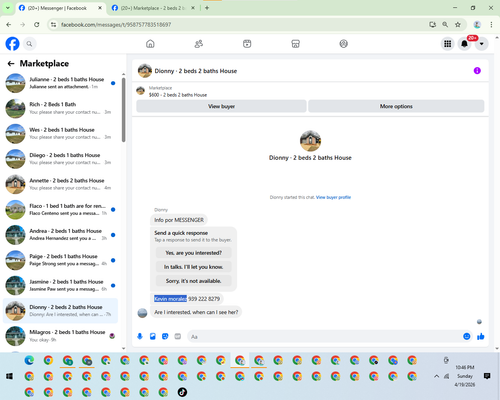Send a thumbs-up like
Screen dimensions: 500x400
pos(481,336)
